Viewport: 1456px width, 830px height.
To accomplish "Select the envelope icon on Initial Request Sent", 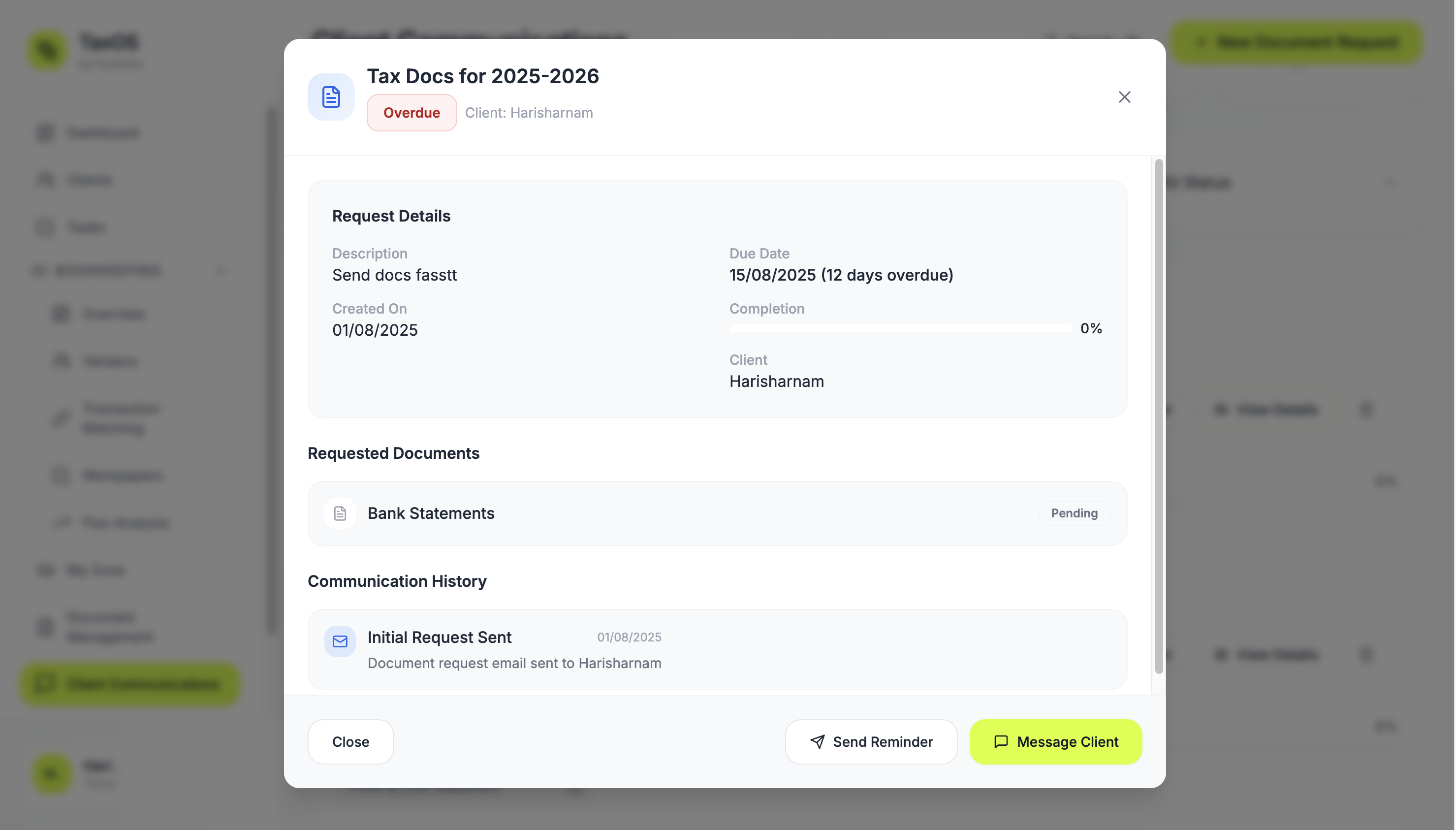I will tap(340, 641).
